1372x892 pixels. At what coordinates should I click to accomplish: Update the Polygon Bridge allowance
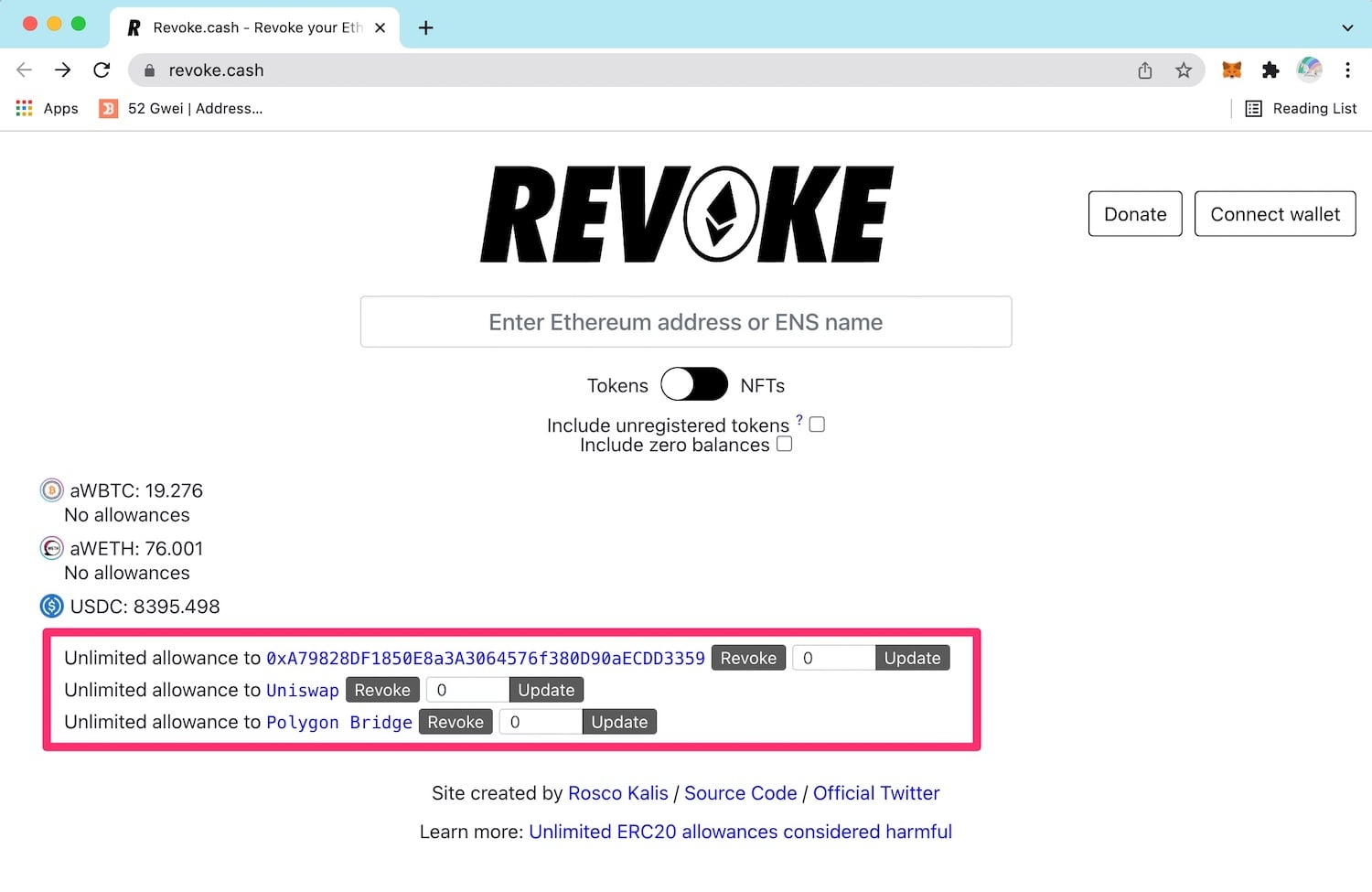click(x=619, y=722)
